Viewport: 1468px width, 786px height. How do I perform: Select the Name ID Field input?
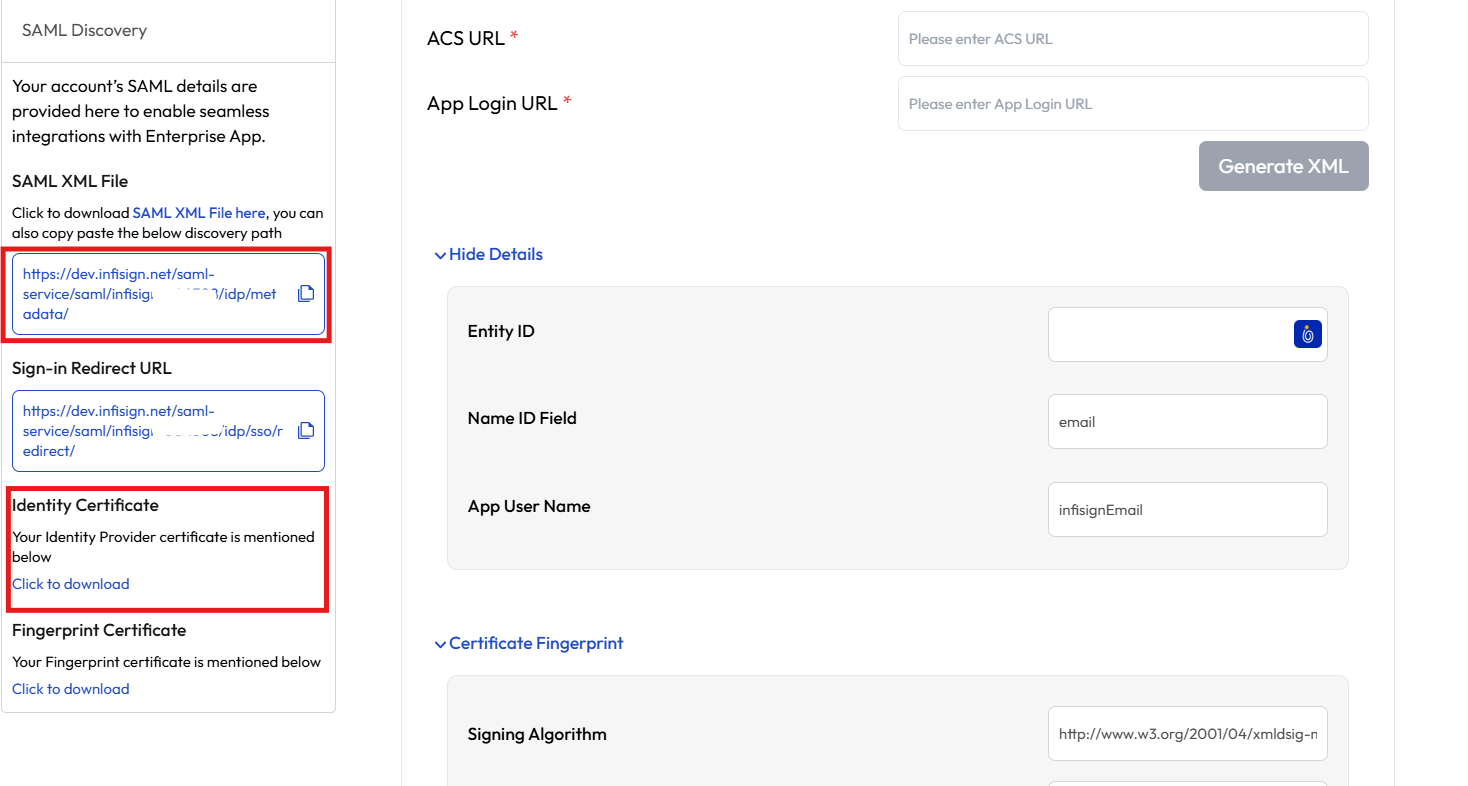click(1187, 422)
